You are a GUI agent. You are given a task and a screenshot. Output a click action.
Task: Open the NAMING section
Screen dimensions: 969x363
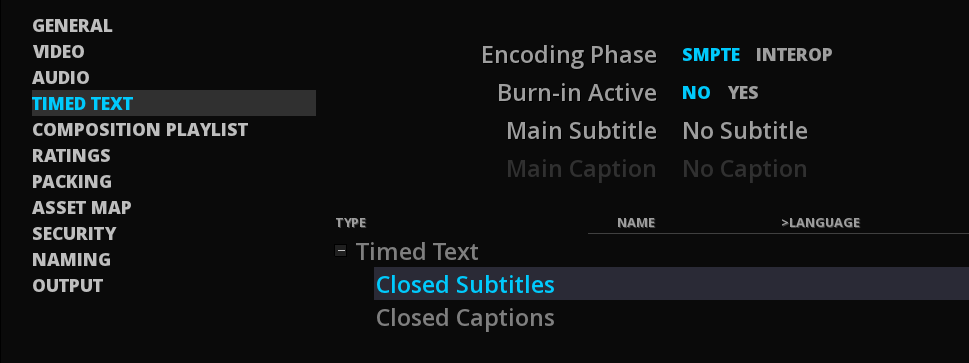click(x=71, y=259)
